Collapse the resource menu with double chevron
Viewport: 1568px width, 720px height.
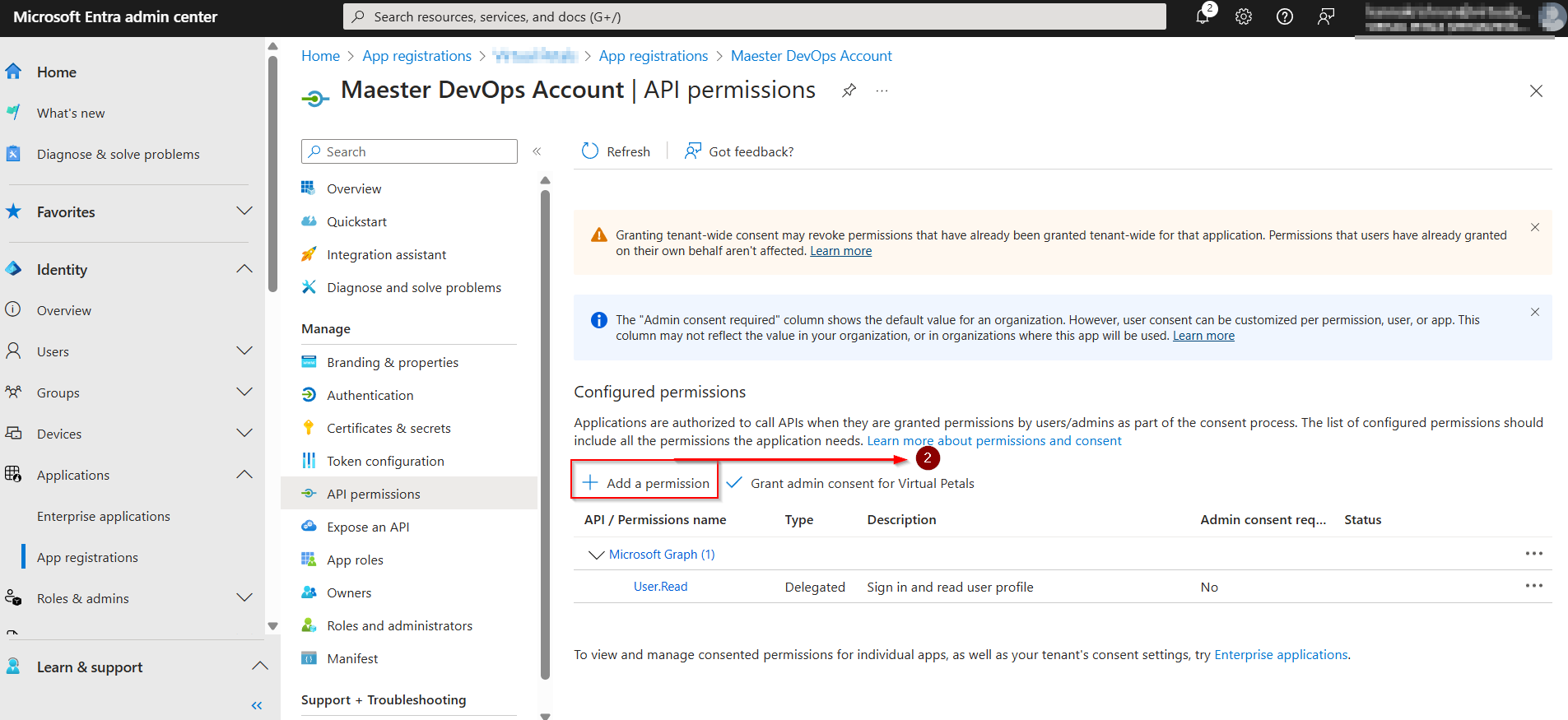(x=537, y=151)
